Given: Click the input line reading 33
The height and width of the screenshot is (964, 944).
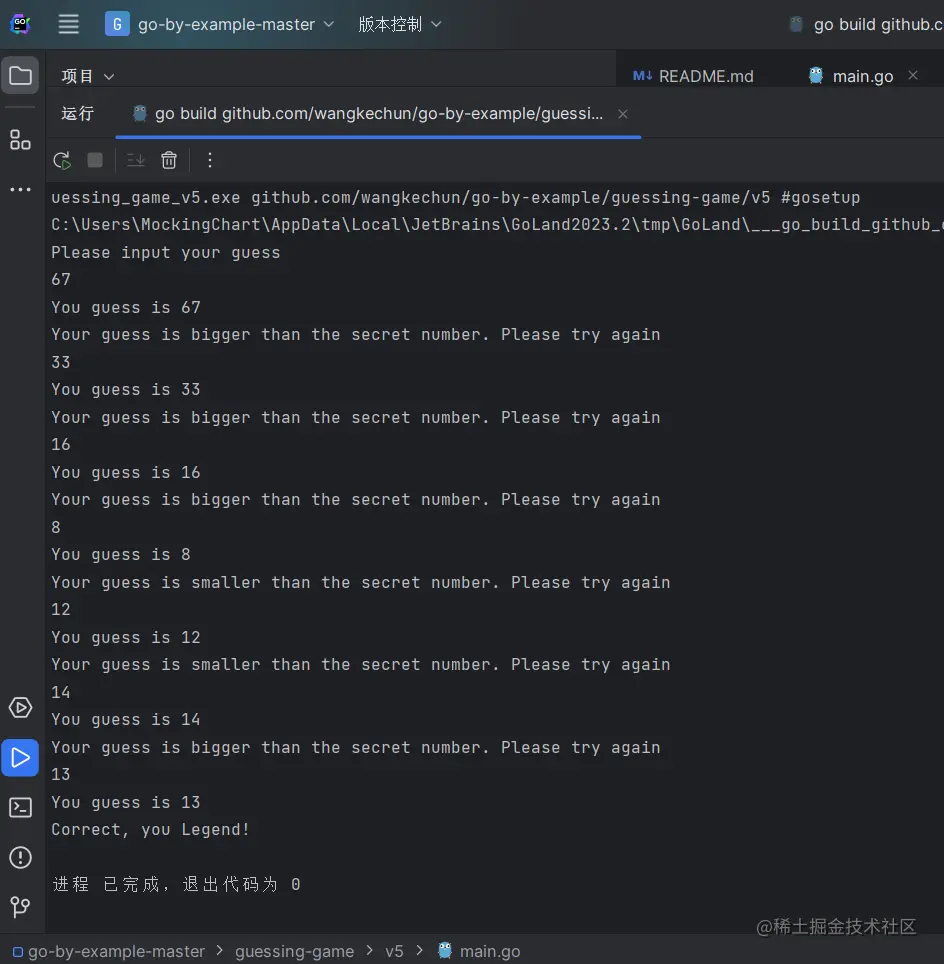Looking at the screenshot, I should click(60, 362).
